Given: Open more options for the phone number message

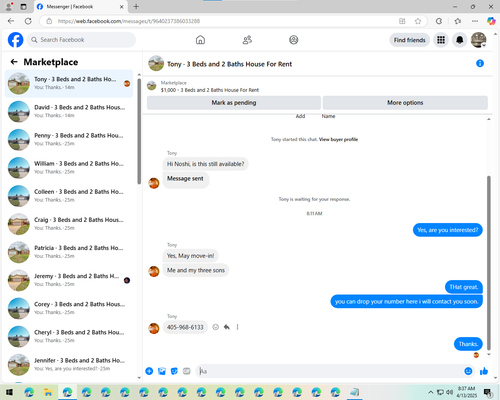Looking at the screenshot, I should pyautogui.click(x=237, y=327).
